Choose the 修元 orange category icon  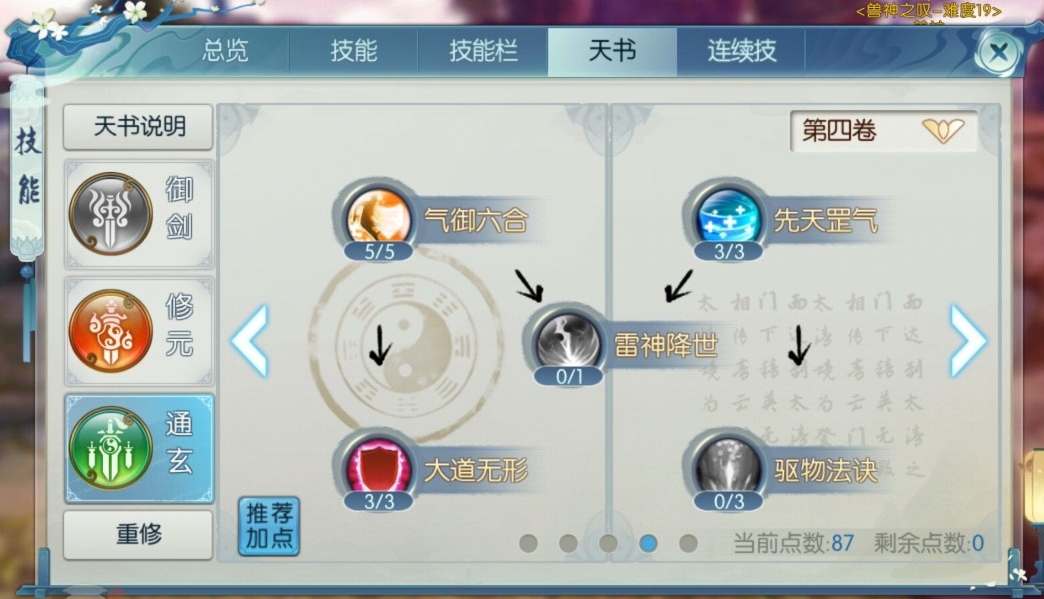pyautogui.click(x=111, y=331)
